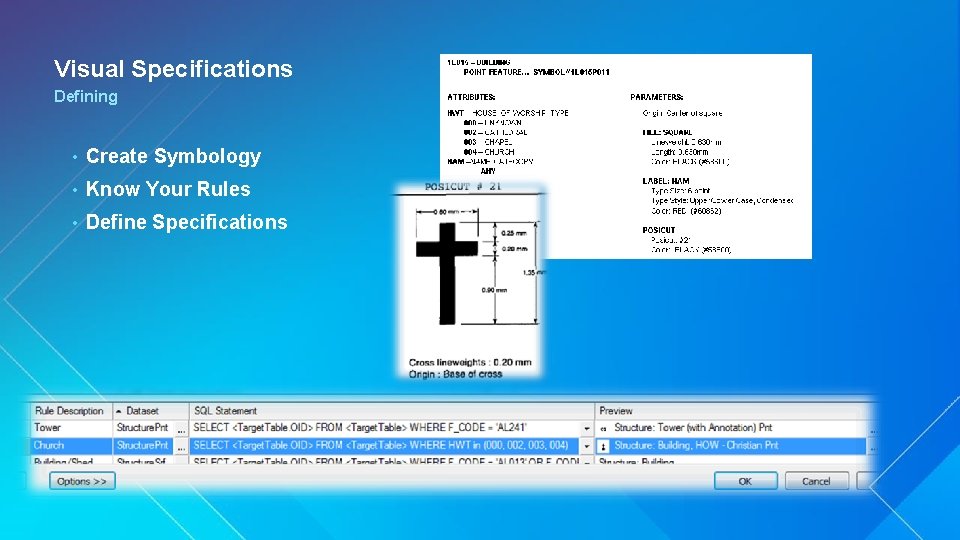The width and height of the screenshot is (960, 540).
Task: Confirm with the OK button
Action: point(745,481)
